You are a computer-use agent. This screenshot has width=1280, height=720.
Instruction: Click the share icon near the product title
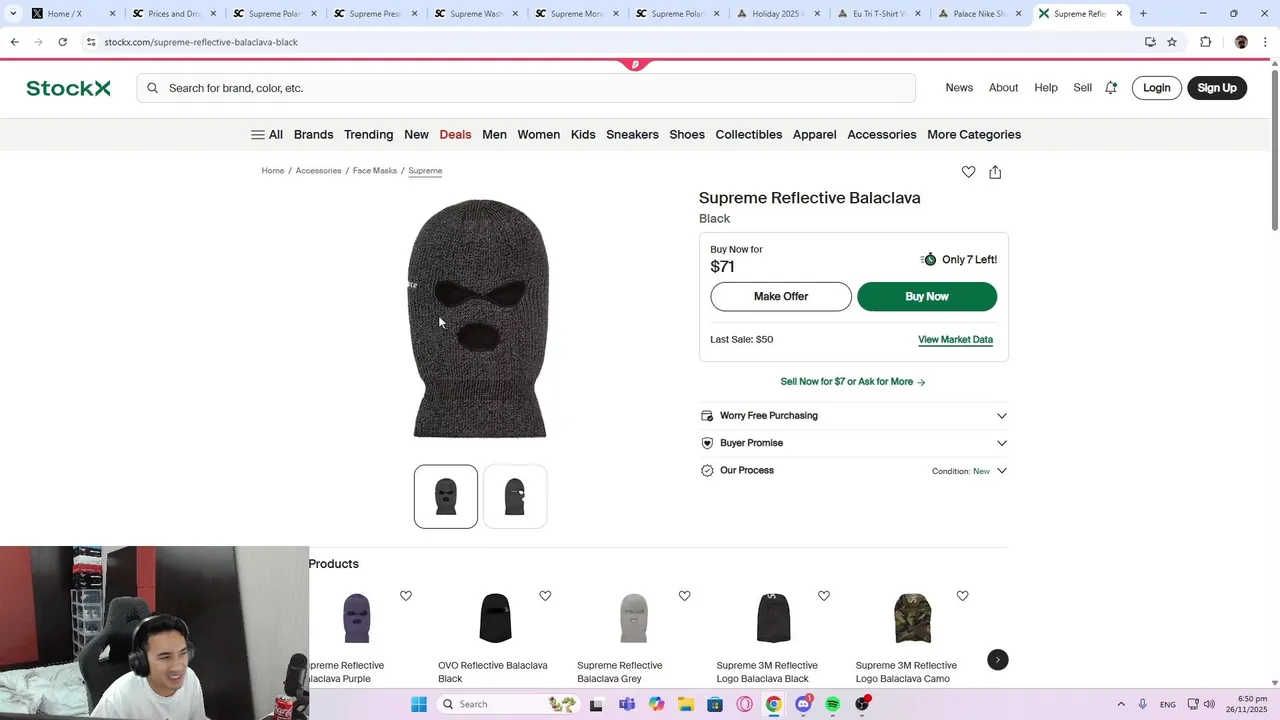(995, 172)
